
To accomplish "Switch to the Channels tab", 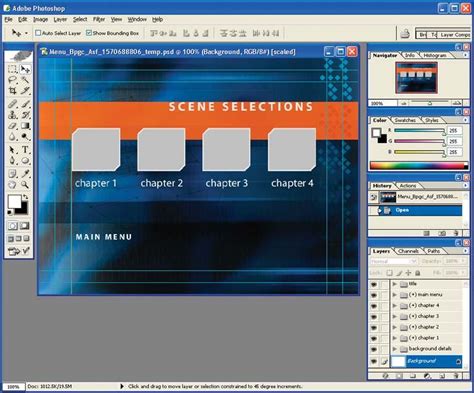I will (x=408, y=251).
